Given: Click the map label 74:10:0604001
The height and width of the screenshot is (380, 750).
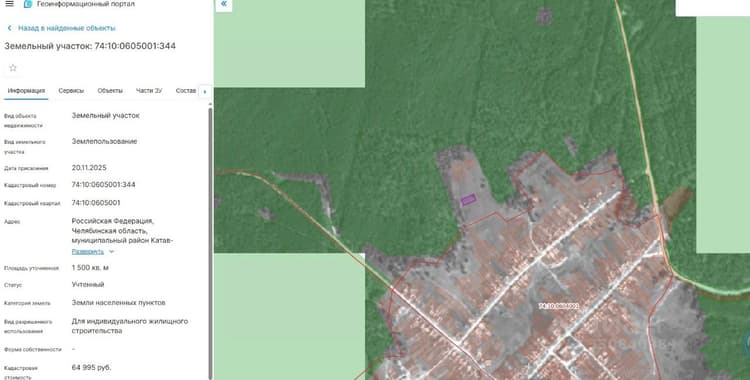Looking at the screenshot, I should (559, 306).
